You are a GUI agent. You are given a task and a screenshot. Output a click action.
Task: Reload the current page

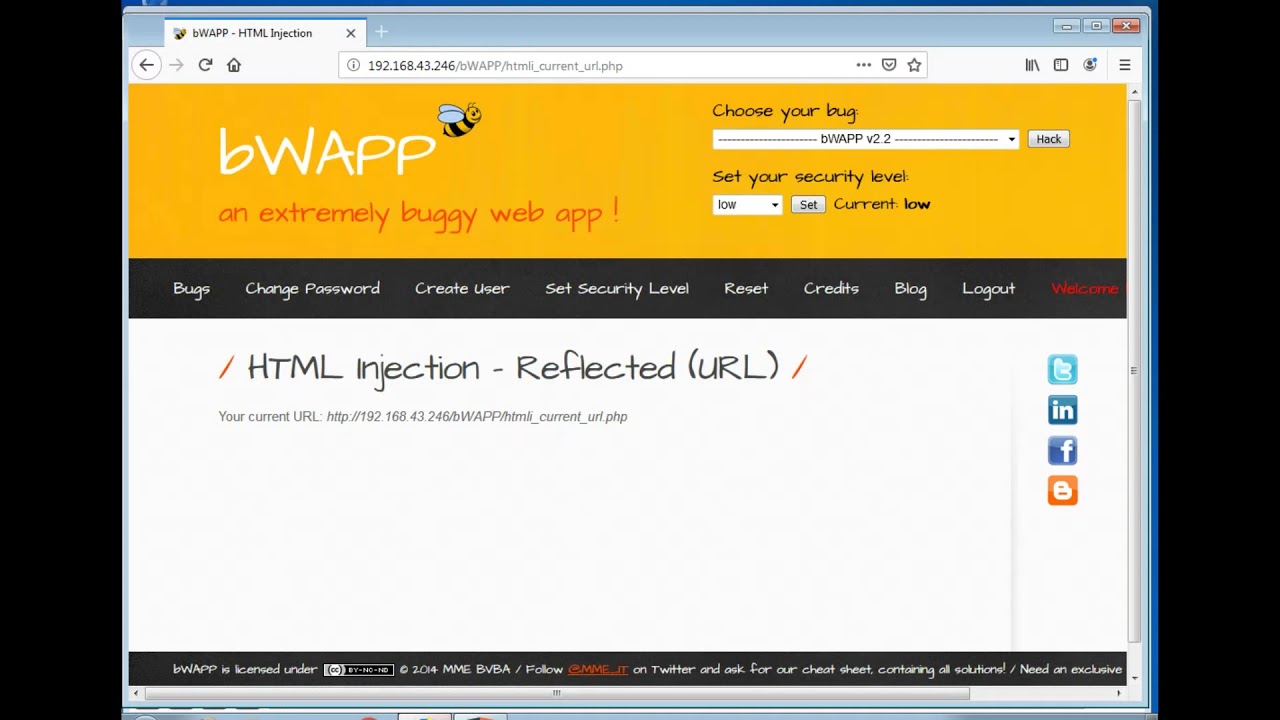tap(205, 65)
